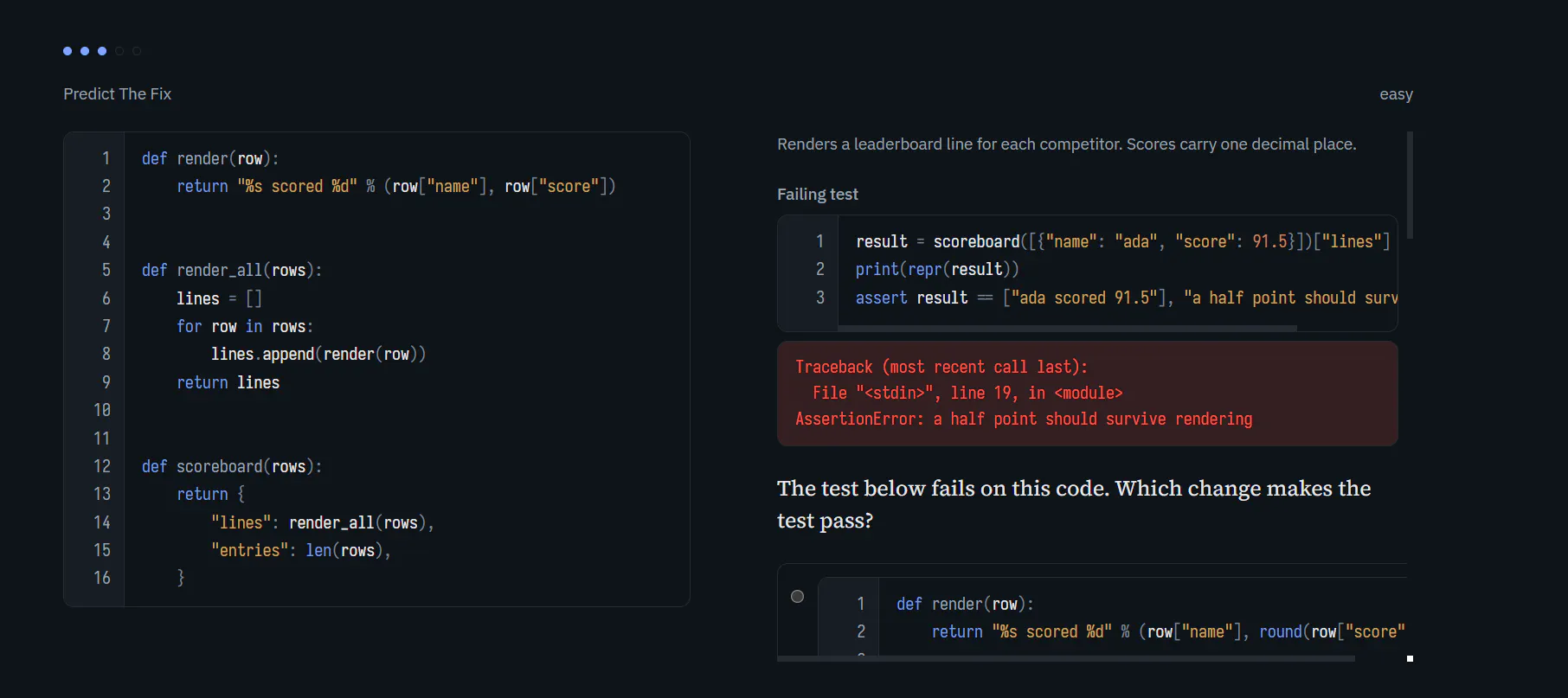Click the fourth progress dot

tap(119, 51)
